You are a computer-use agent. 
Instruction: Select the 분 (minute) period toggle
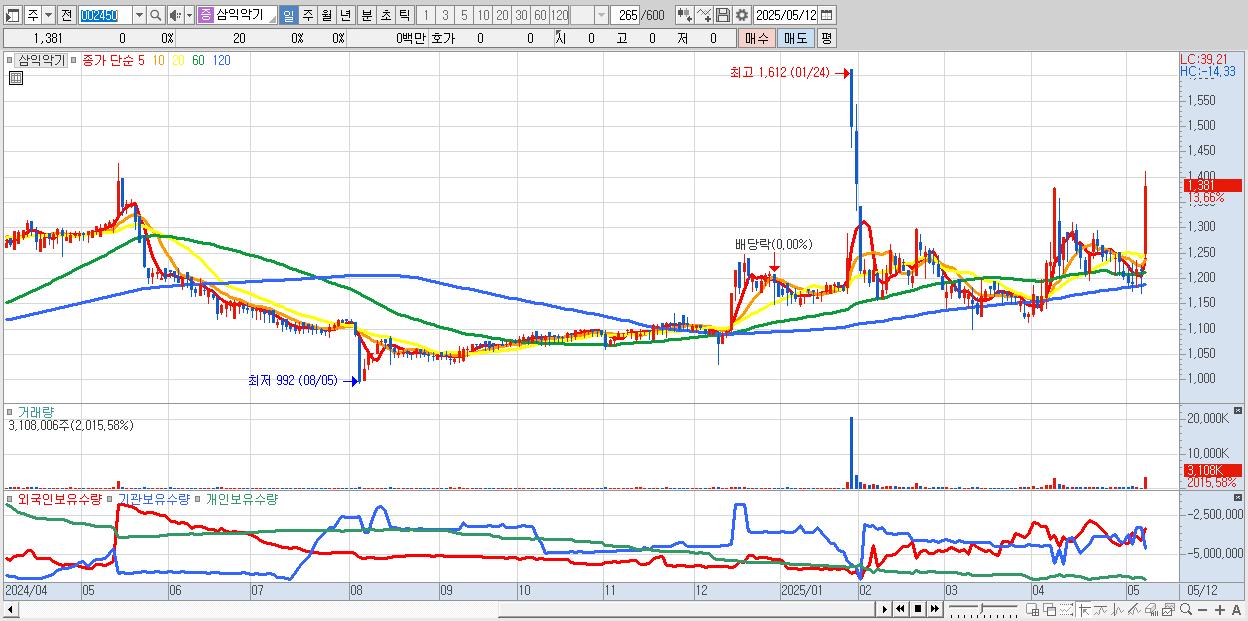coord(367,15)
